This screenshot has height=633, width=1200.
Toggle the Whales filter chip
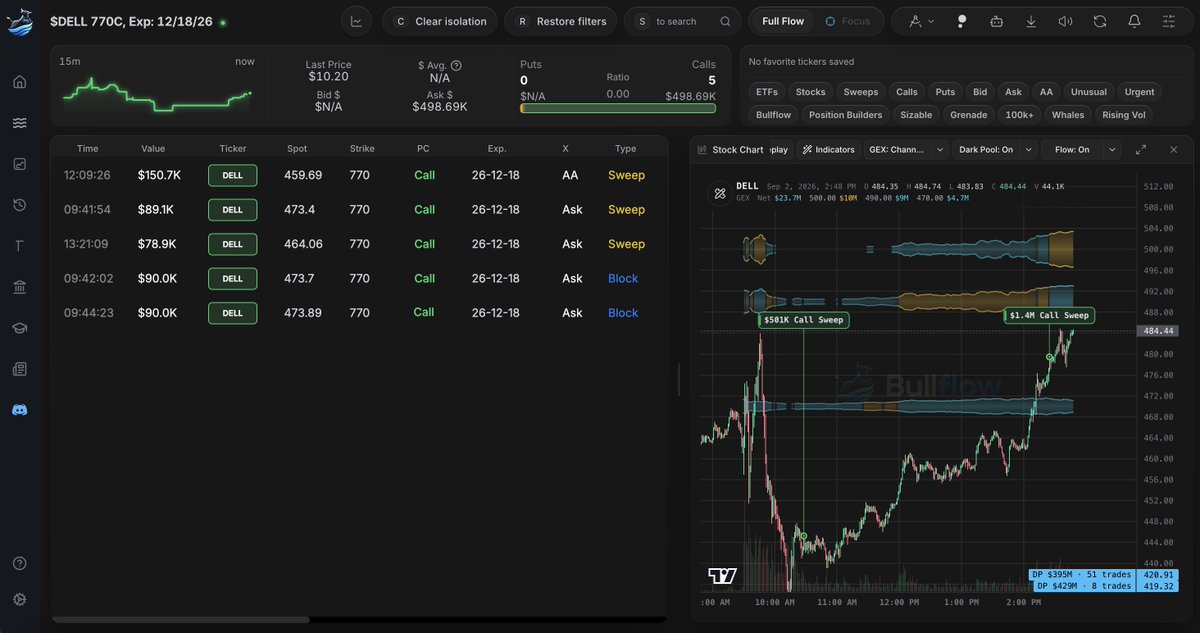[1068, 115]
